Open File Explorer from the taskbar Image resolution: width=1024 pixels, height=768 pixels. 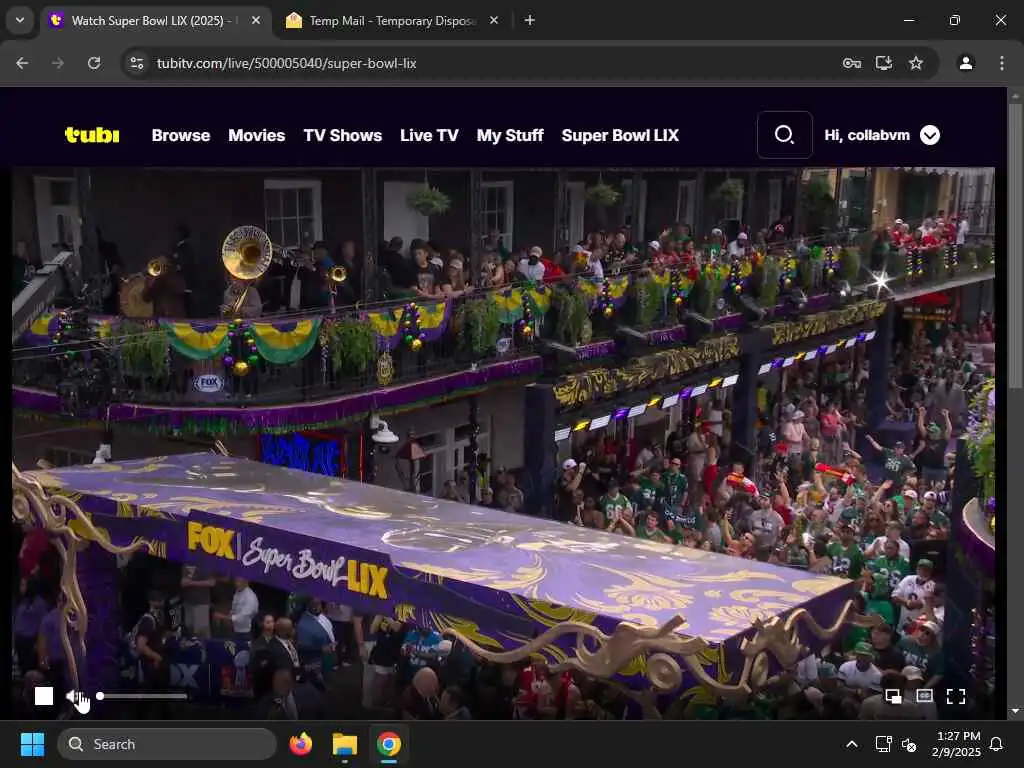click(344, 744)
